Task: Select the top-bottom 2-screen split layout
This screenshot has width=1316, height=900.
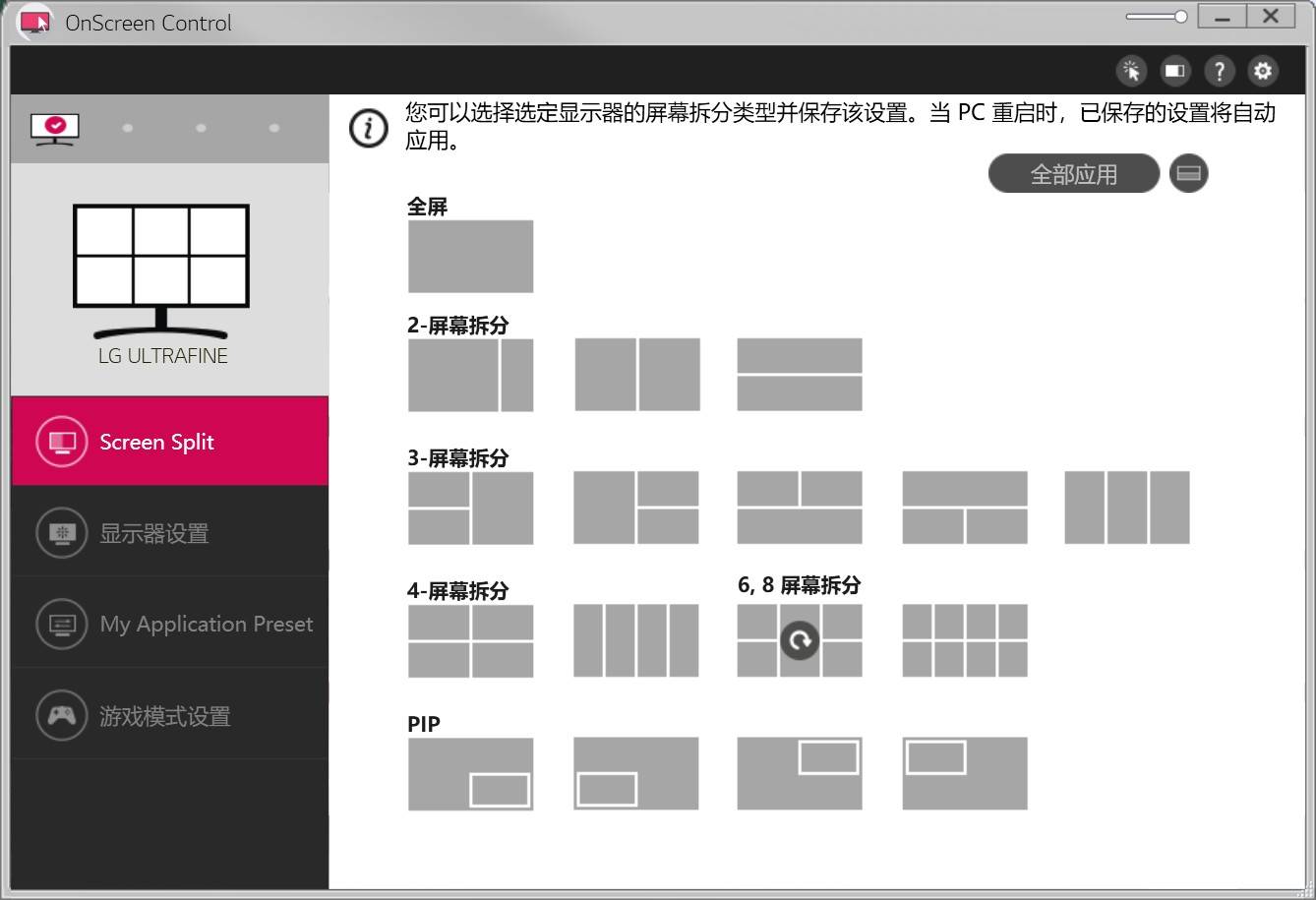Action: coord(799,375)
